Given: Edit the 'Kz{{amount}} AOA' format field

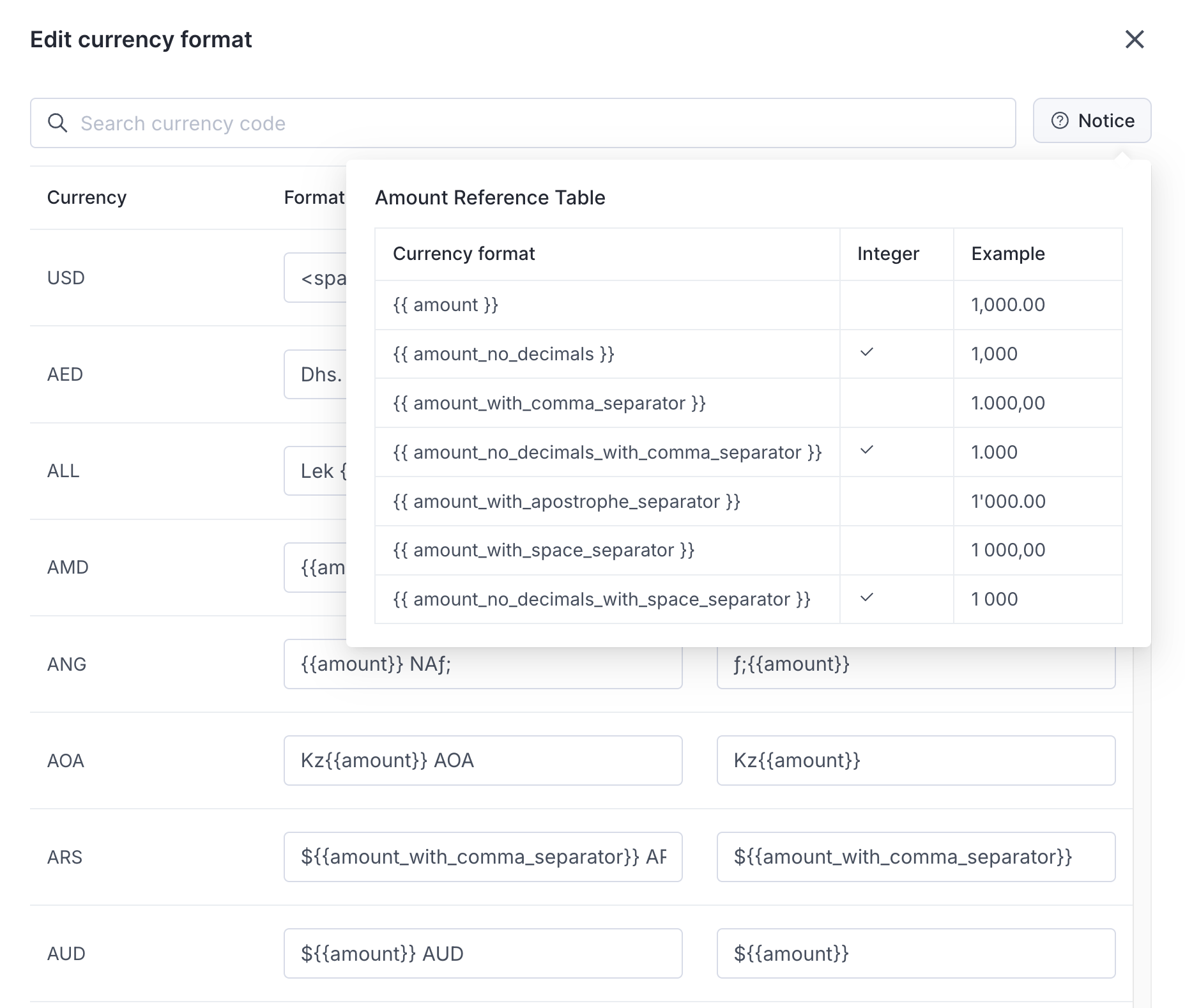Looking at the screenshot, I should coord(482,761).
